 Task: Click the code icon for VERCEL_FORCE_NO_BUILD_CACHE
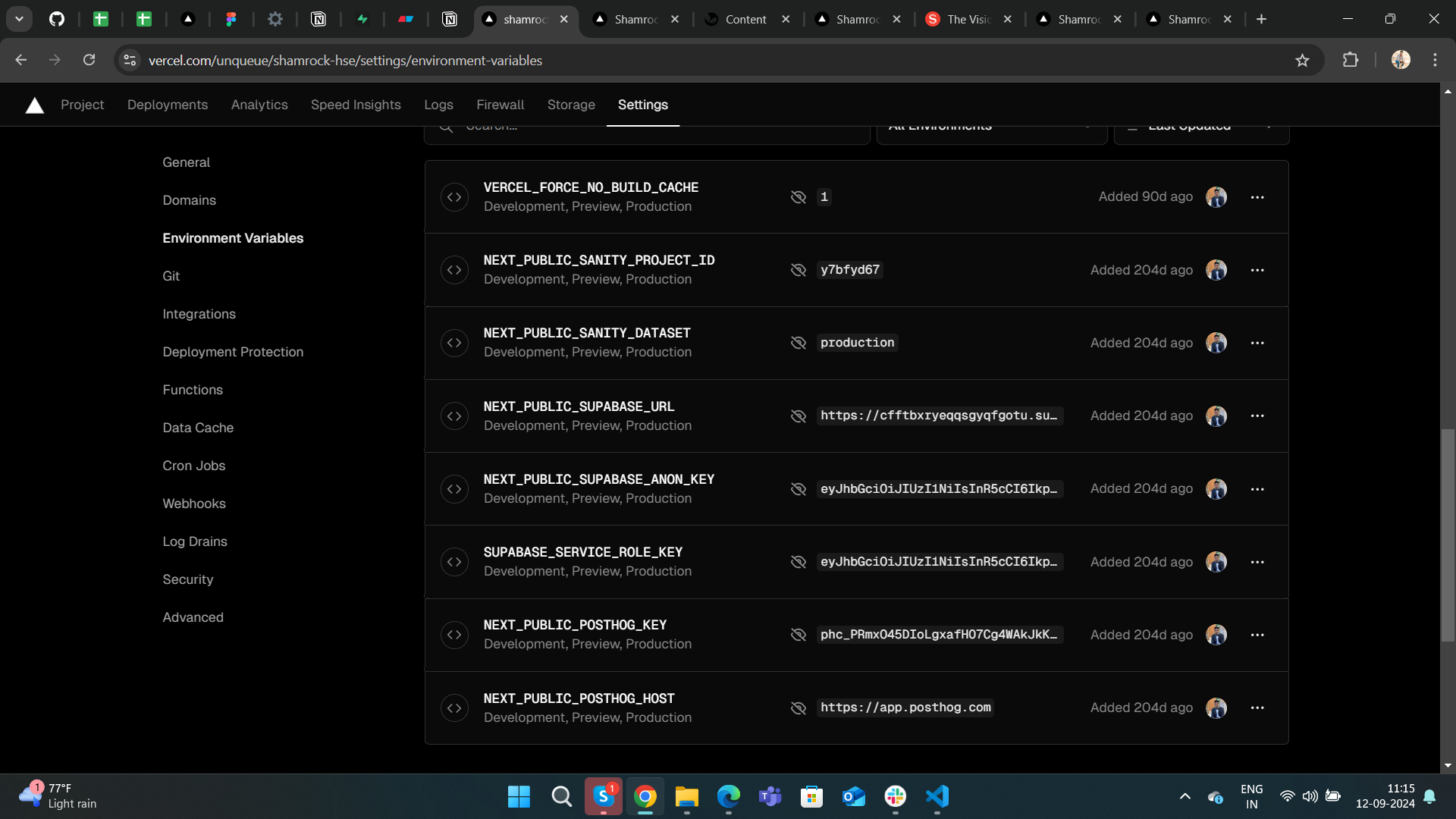[454, 197]
